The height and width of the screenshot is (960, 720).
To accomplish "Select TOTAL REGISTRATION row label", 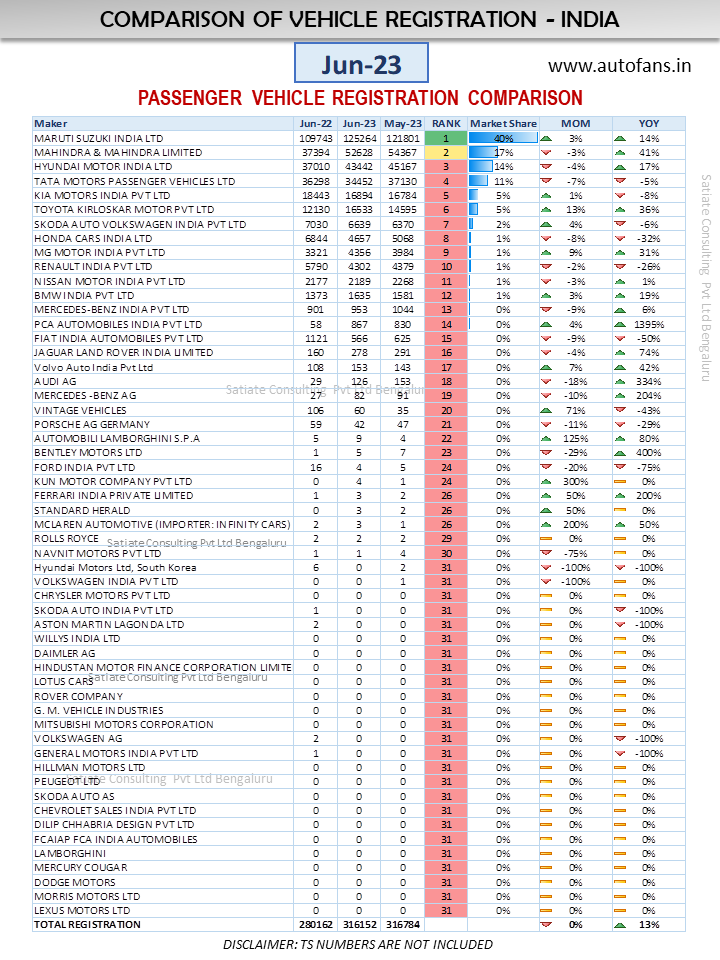I will 88,924.
